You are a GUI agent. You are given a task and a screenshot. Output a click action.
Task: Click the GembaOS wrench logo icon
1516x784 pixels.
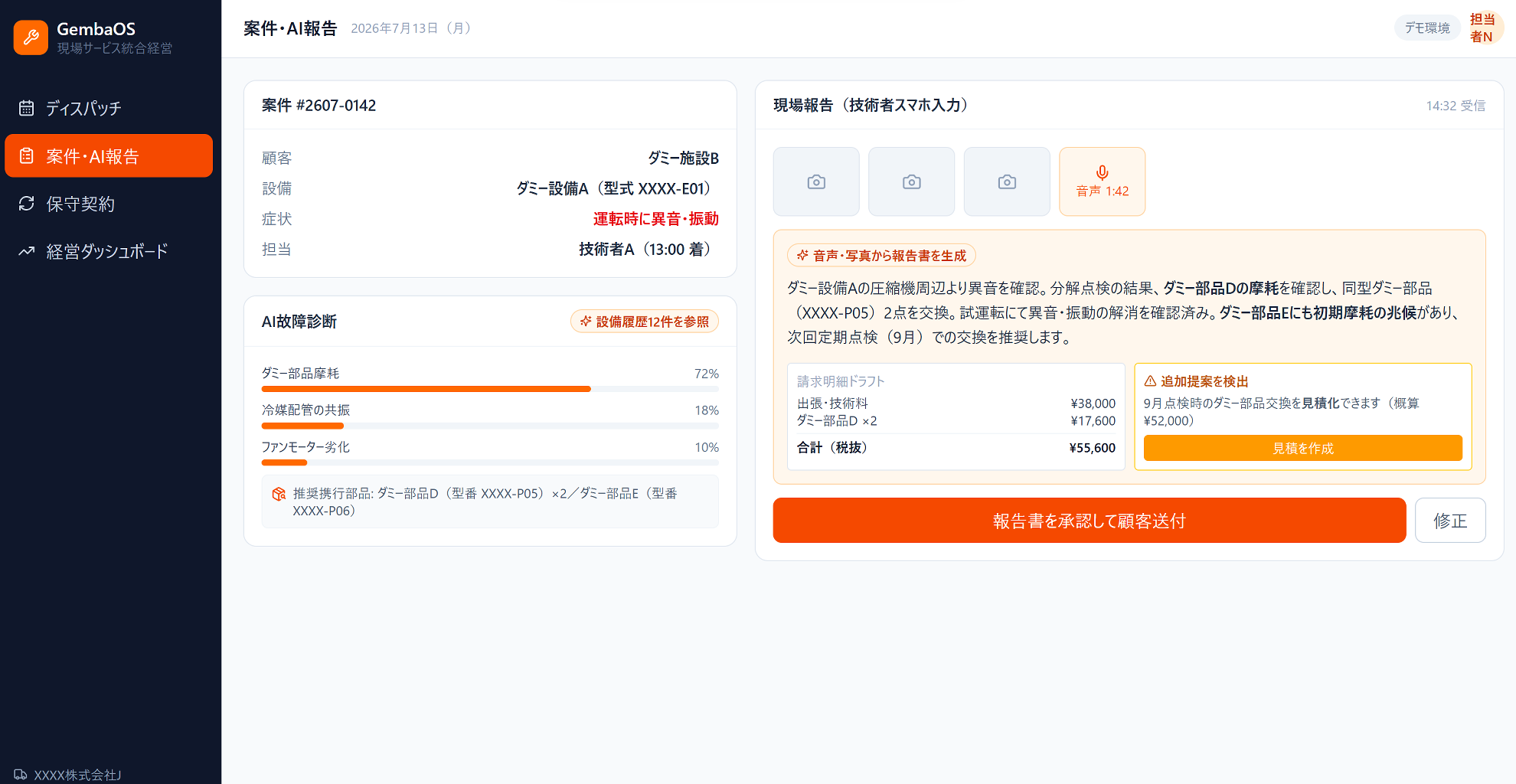click(x=31, y=37)
